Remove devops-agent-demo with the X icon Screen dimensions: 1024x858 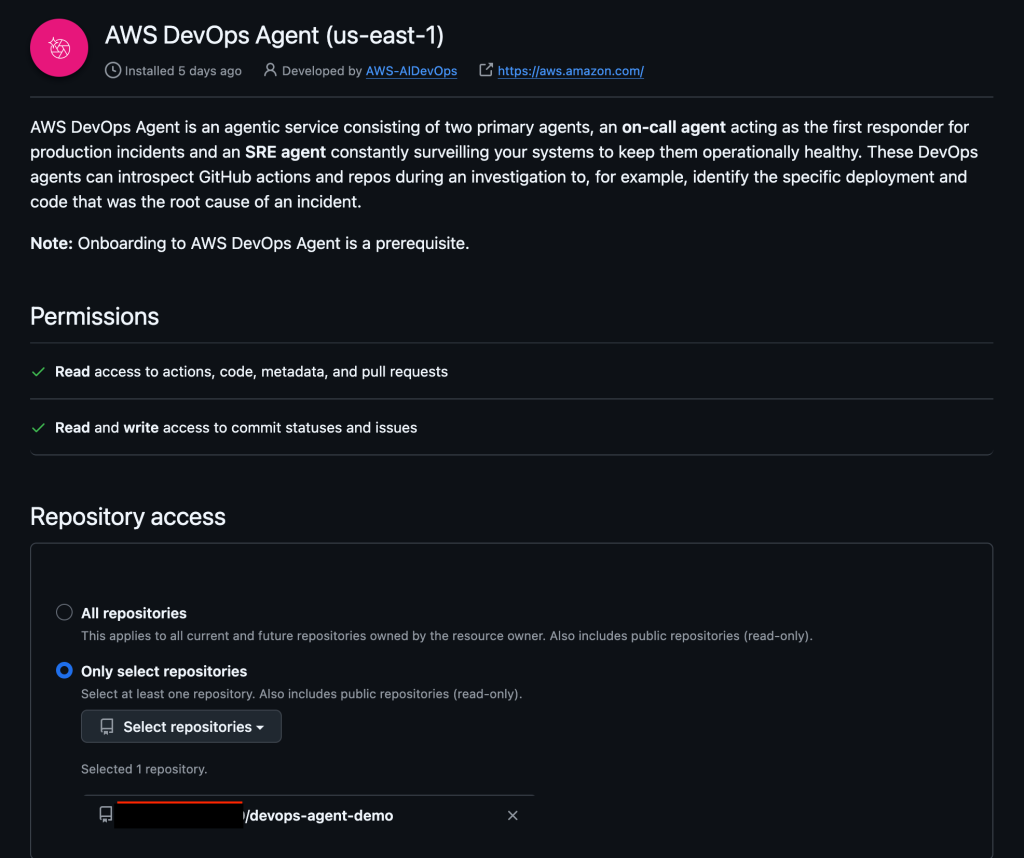click(513, 816)
